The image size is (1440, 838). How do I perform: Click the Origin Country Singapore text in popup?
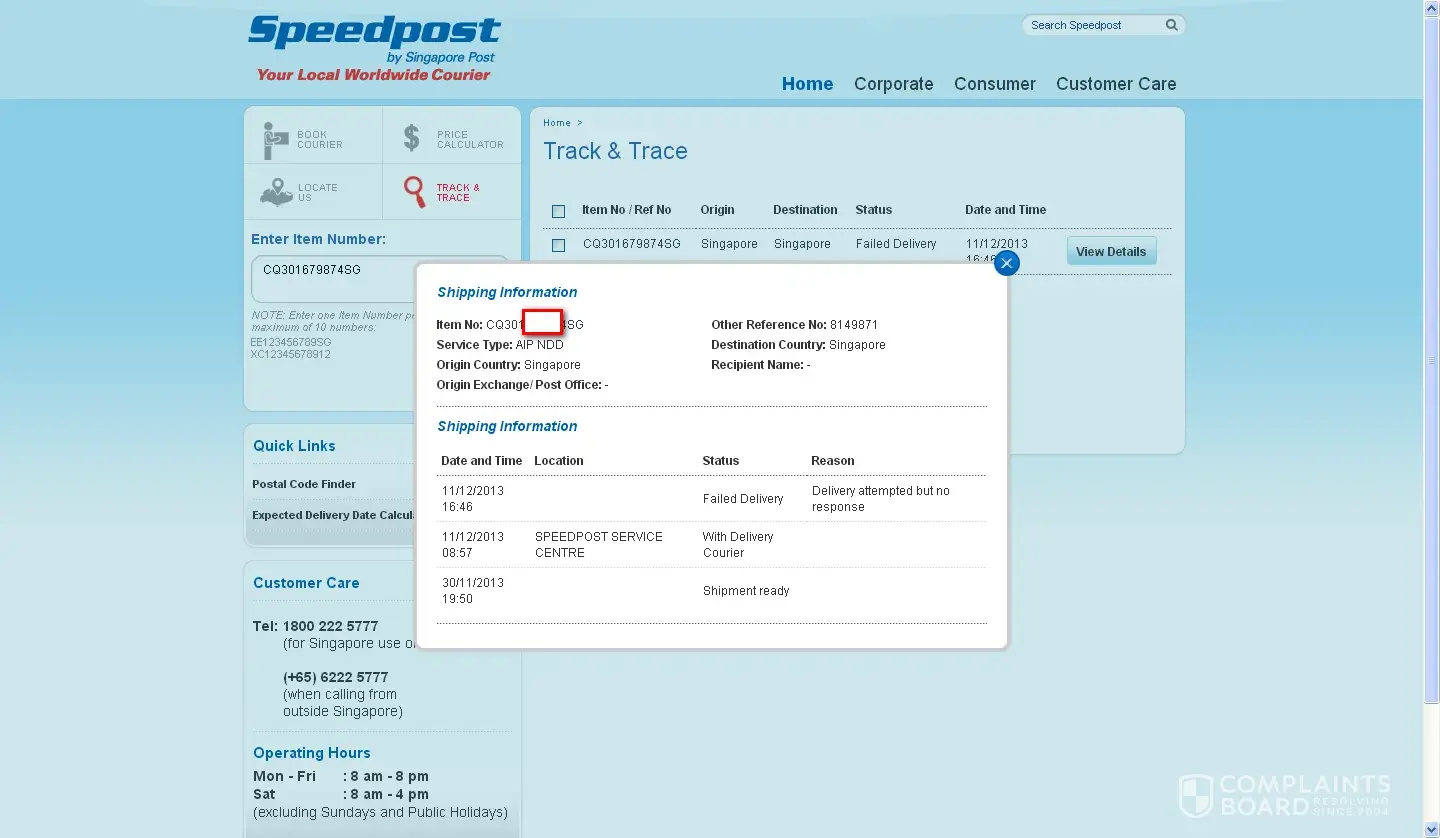point(508,365)
